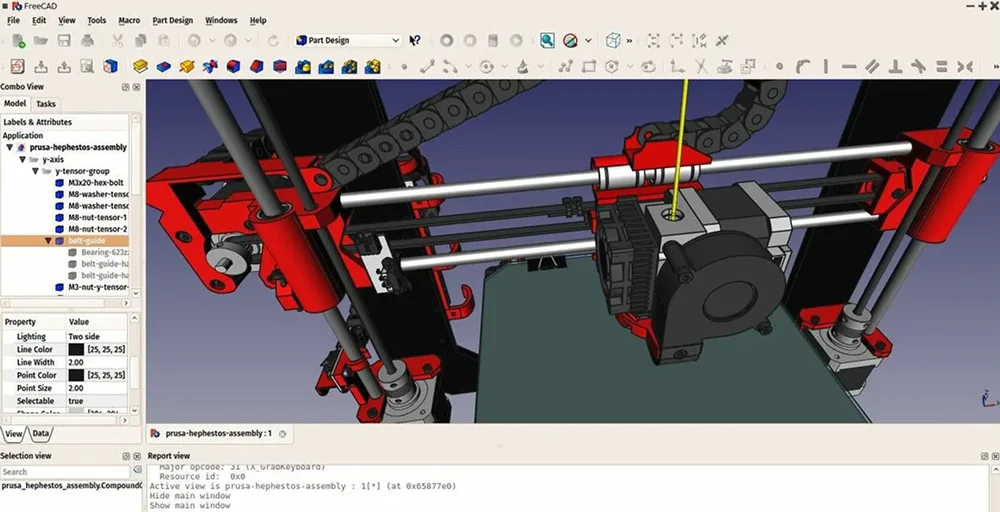
Task: Click the Print icon in toolbar
Action: (x=88, y=41)
